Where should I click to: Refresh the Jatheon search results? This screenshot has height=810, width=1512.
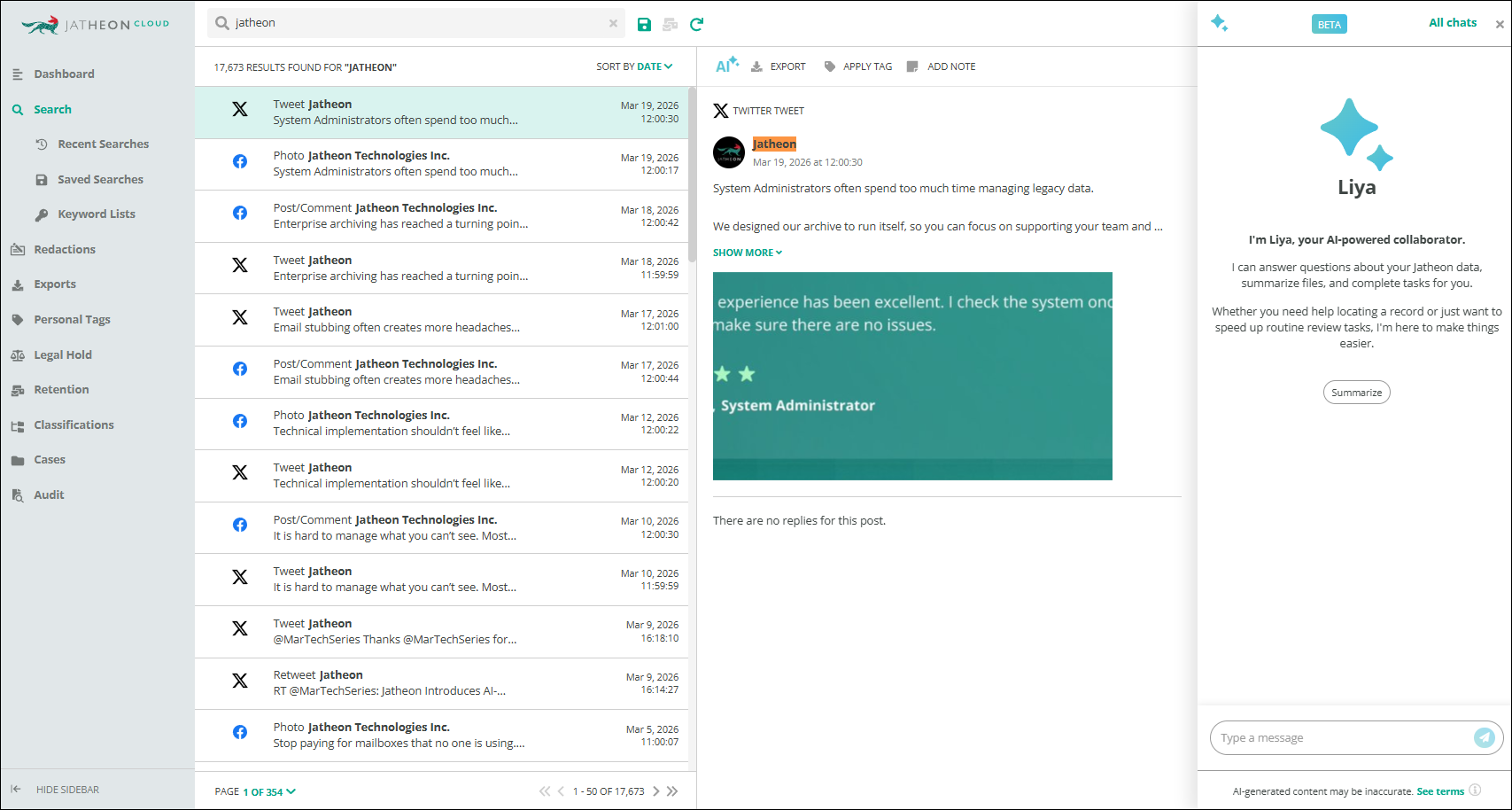(696, 23)
